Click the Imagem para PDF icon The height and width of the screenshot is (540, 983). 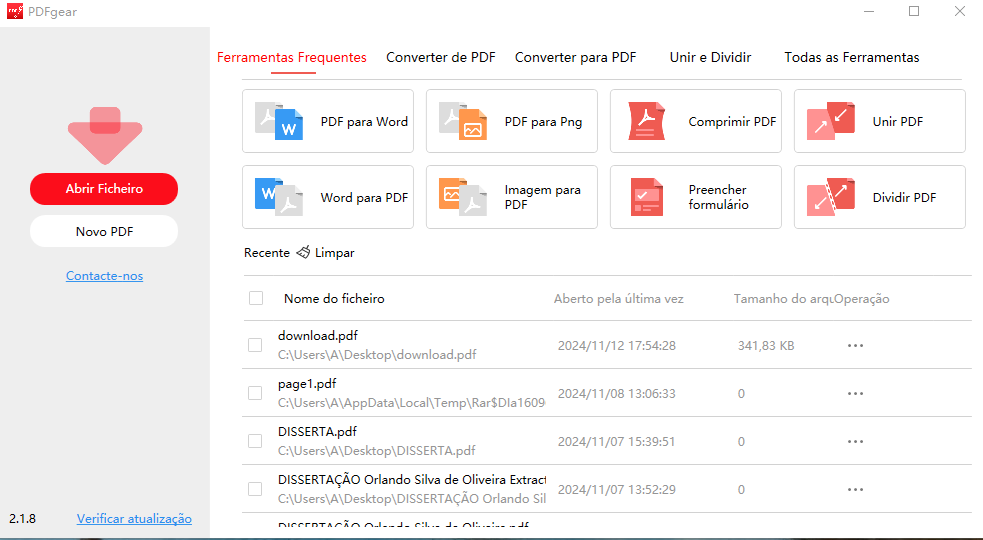463,197
